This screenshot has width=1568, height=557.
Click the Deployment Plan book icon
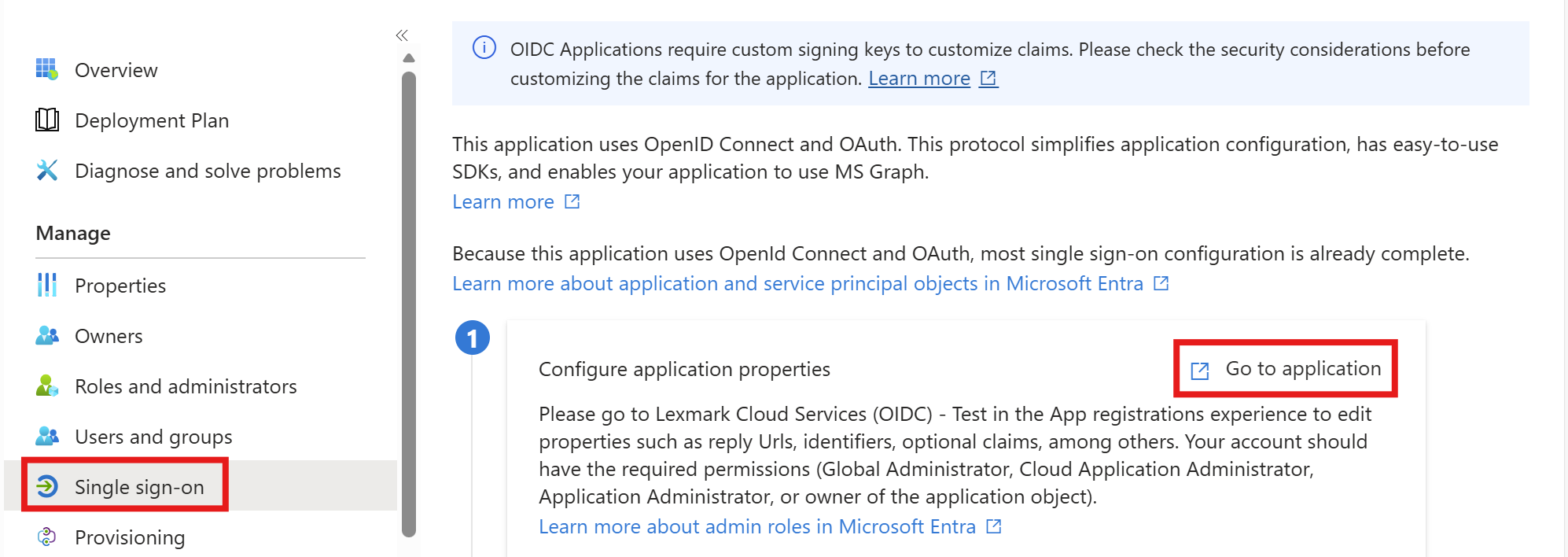(x=46, y=120)
